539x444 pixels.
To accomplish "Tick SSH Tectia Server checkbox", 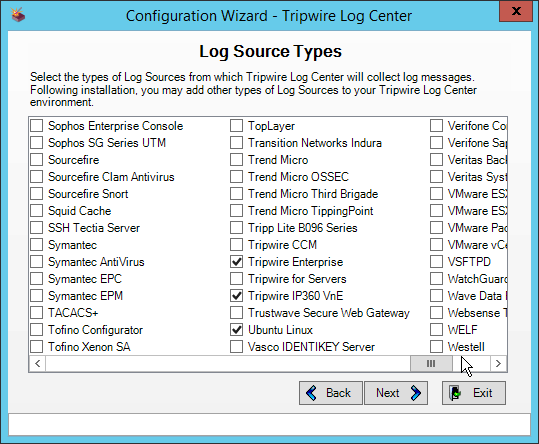I will (x=36, y=228).
